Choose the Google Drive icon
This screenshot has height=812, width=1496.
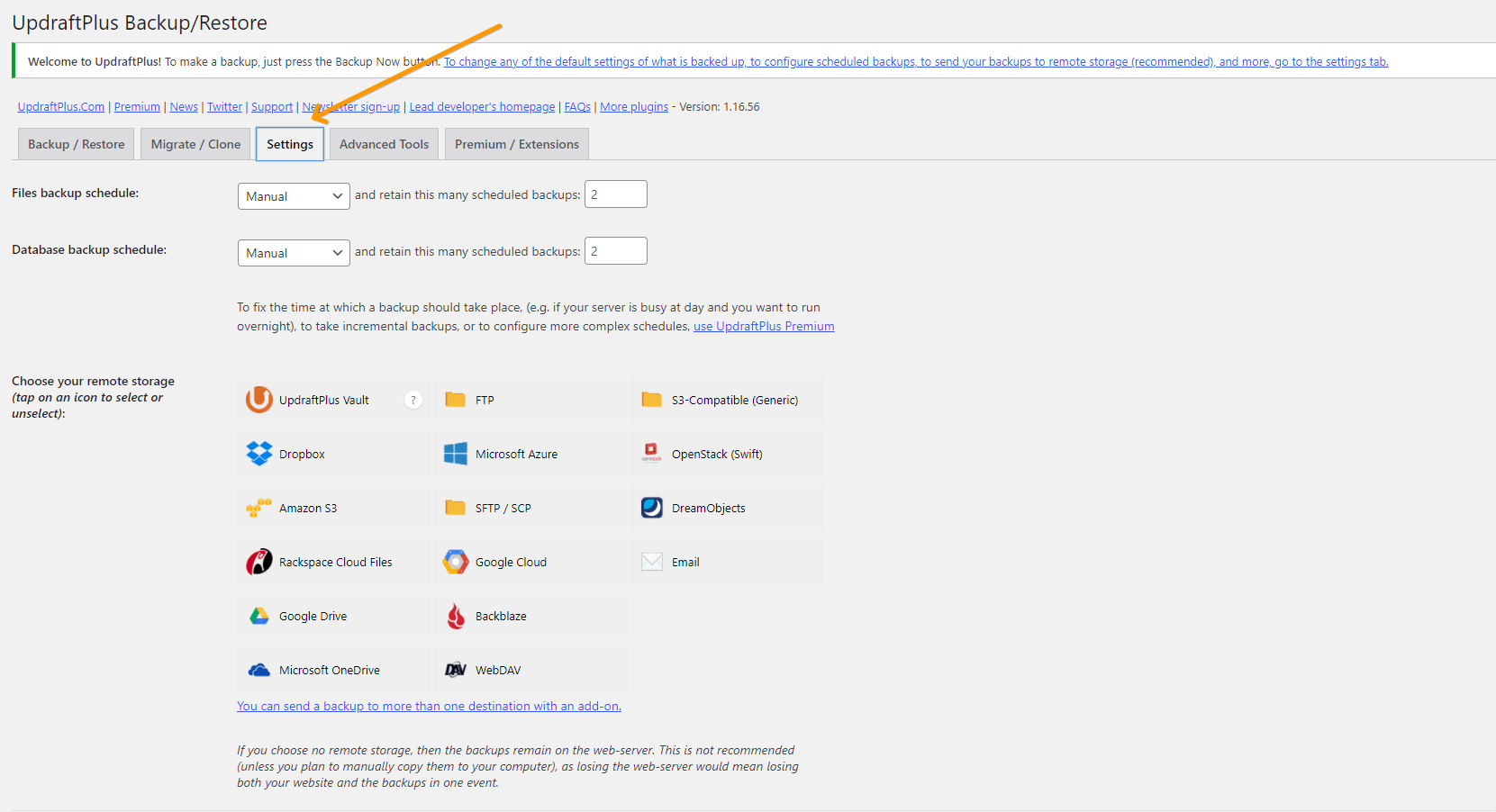coord(259,616)
